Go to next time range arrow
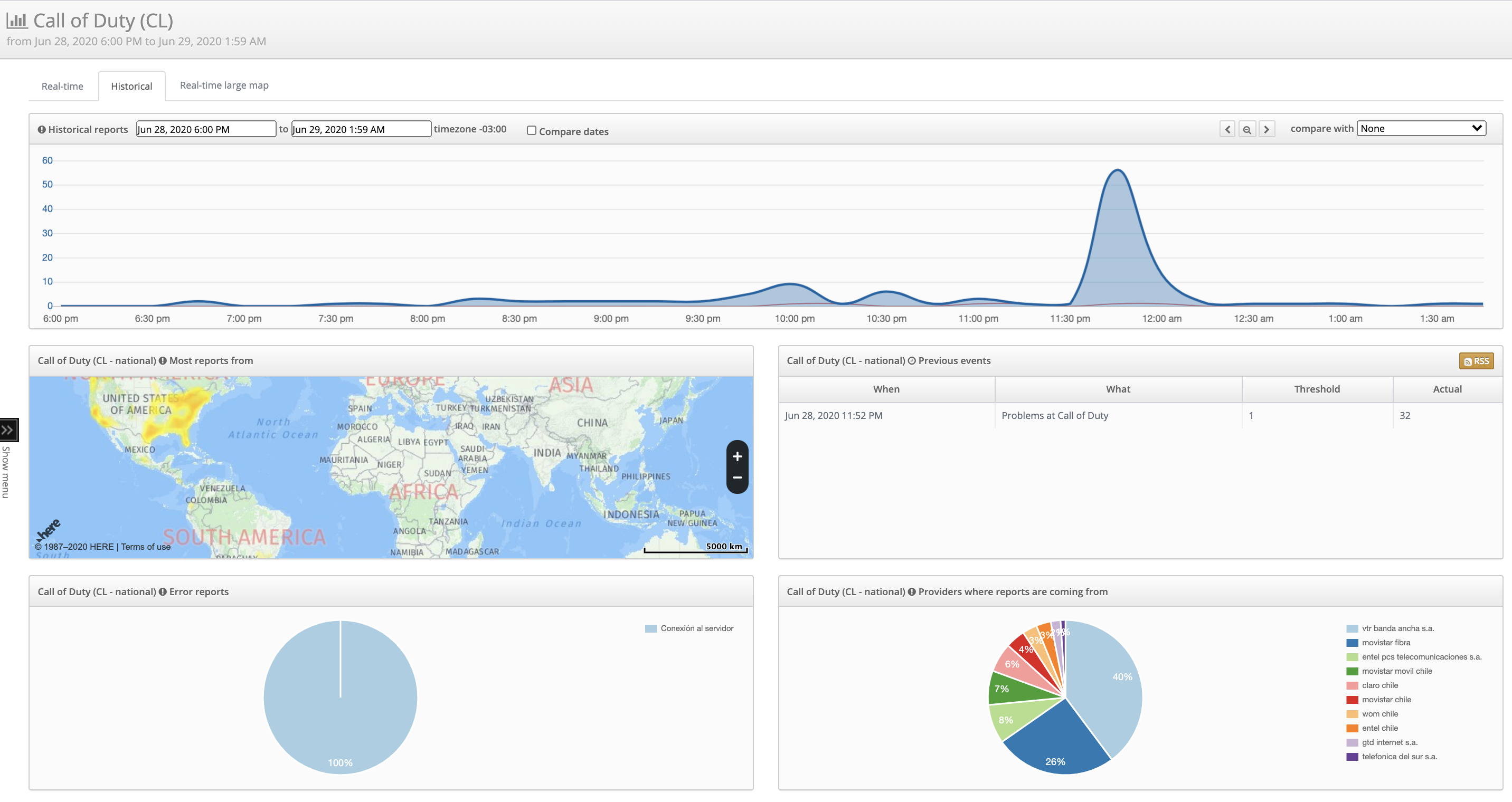This screenshot has height=802, width=1512. pyautogui.click(x=1267, y=129)
